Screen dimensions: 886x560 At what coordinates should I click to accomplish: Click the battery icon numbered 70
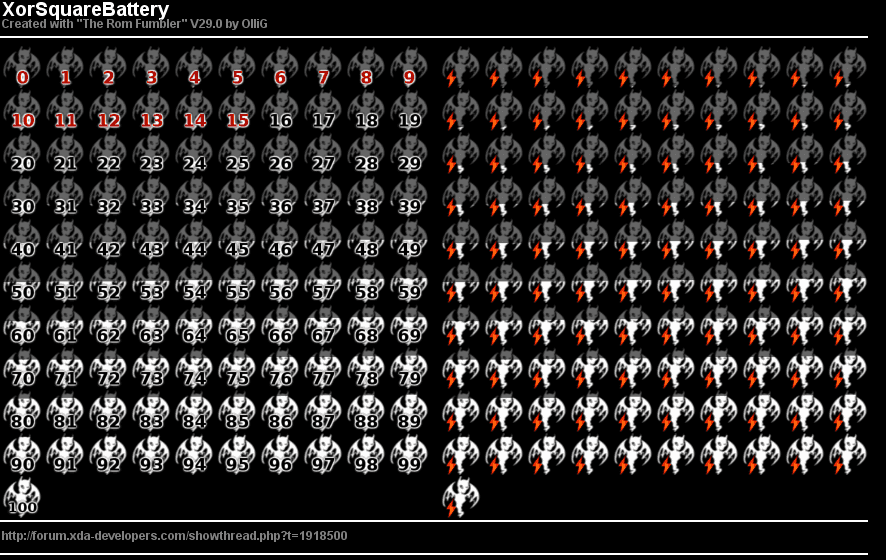point(22,368)
